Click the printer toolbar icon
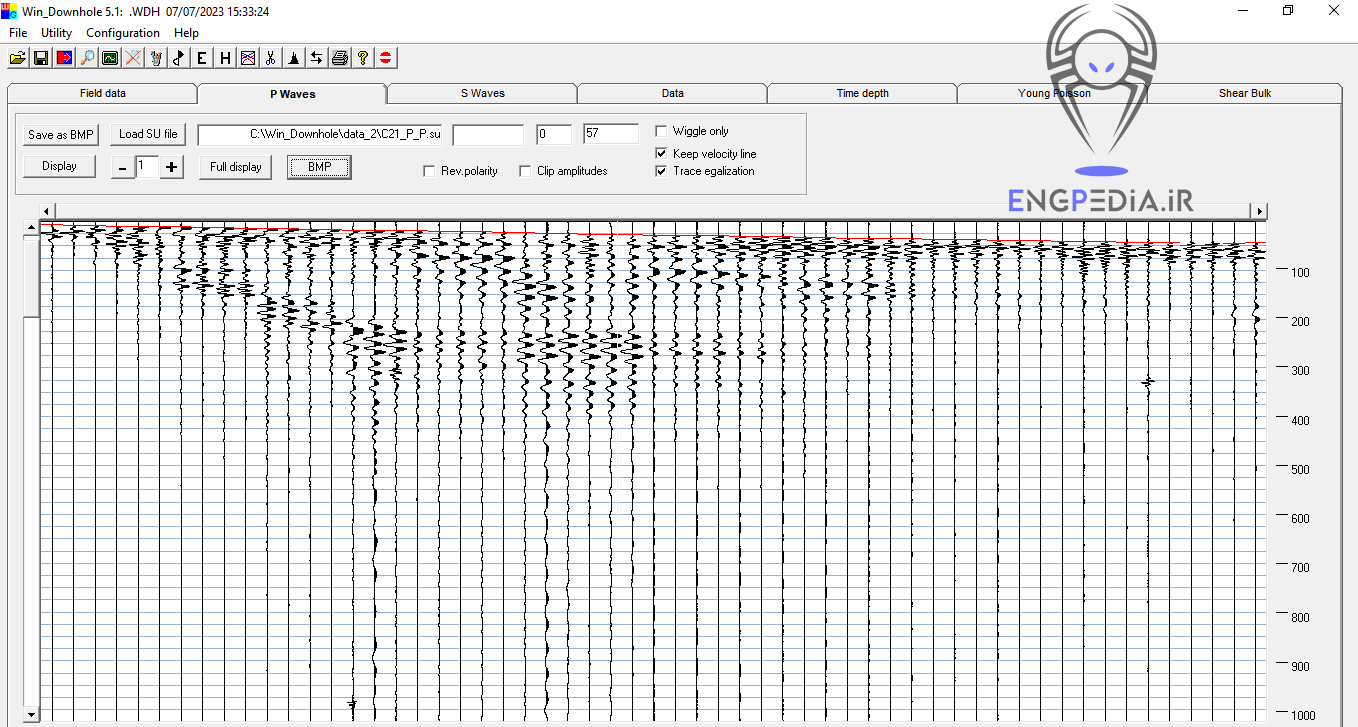This screenshot has width=1358, height=727. [340, 58]
